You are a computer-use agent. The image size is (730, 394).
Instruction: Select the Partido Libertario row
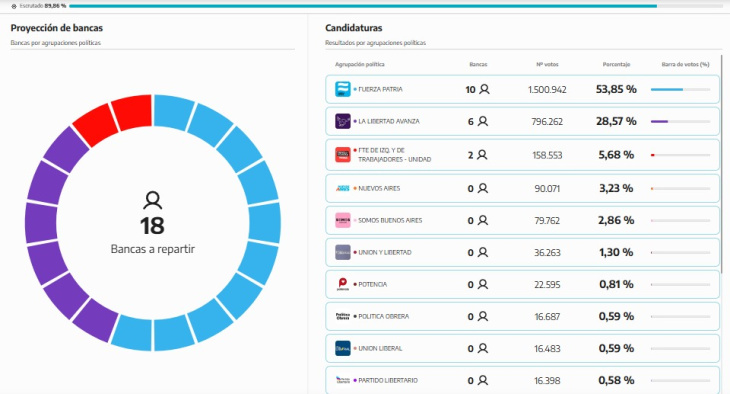click(522, 380)
